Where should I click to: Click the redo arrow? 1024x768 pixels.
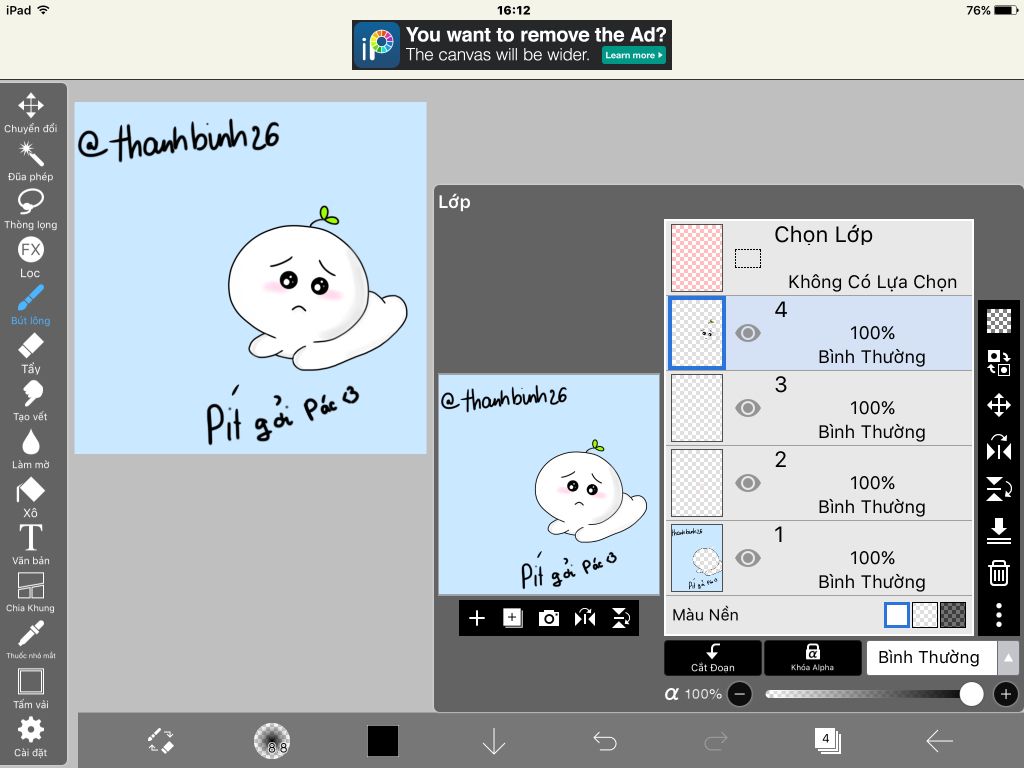(x=716, y=741)
